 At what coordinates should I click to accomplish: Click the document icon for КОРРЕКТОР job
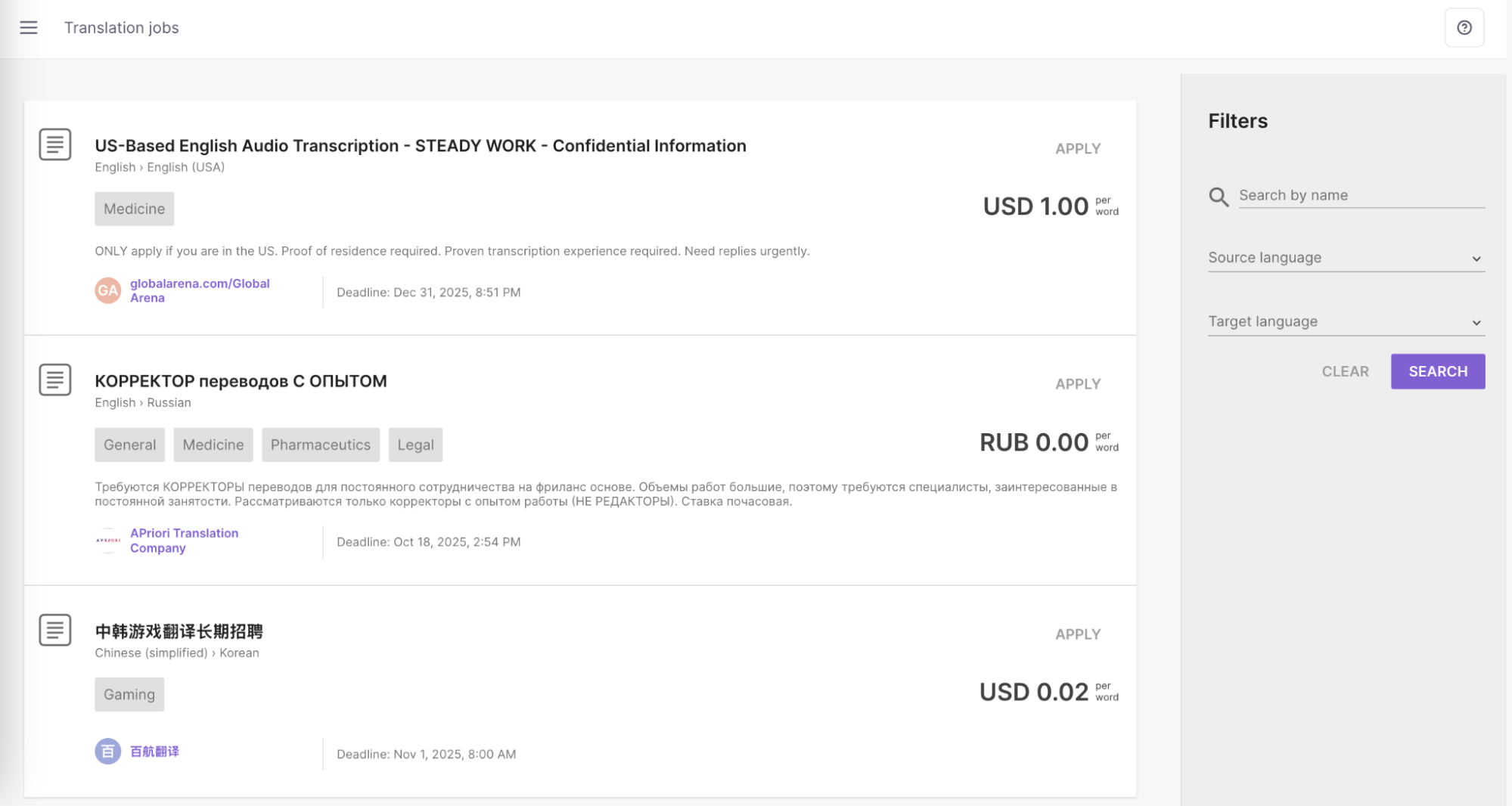click(55, 380)
